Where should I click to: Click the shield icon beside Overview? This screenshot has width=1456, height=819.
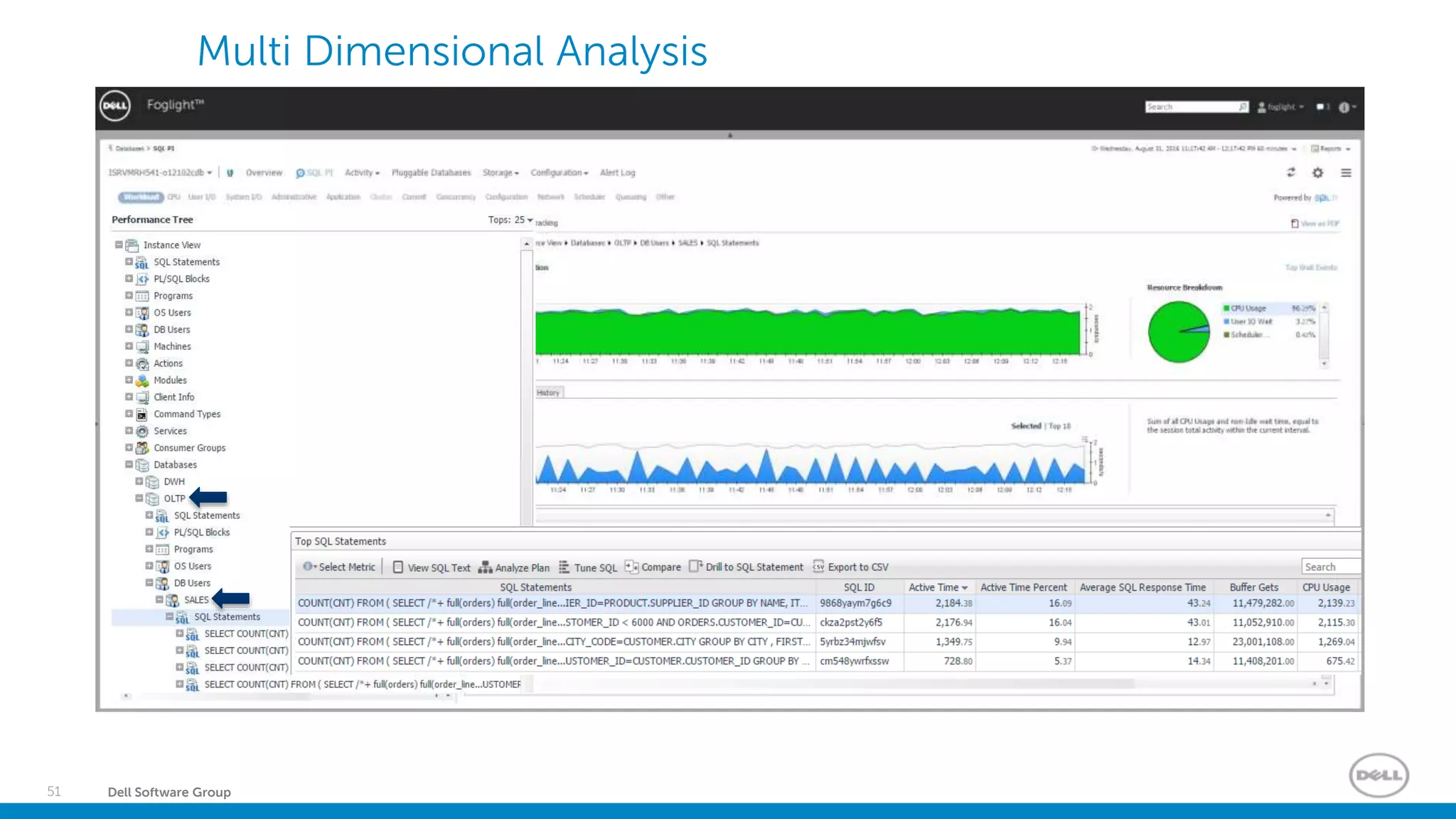click(230, 173)
